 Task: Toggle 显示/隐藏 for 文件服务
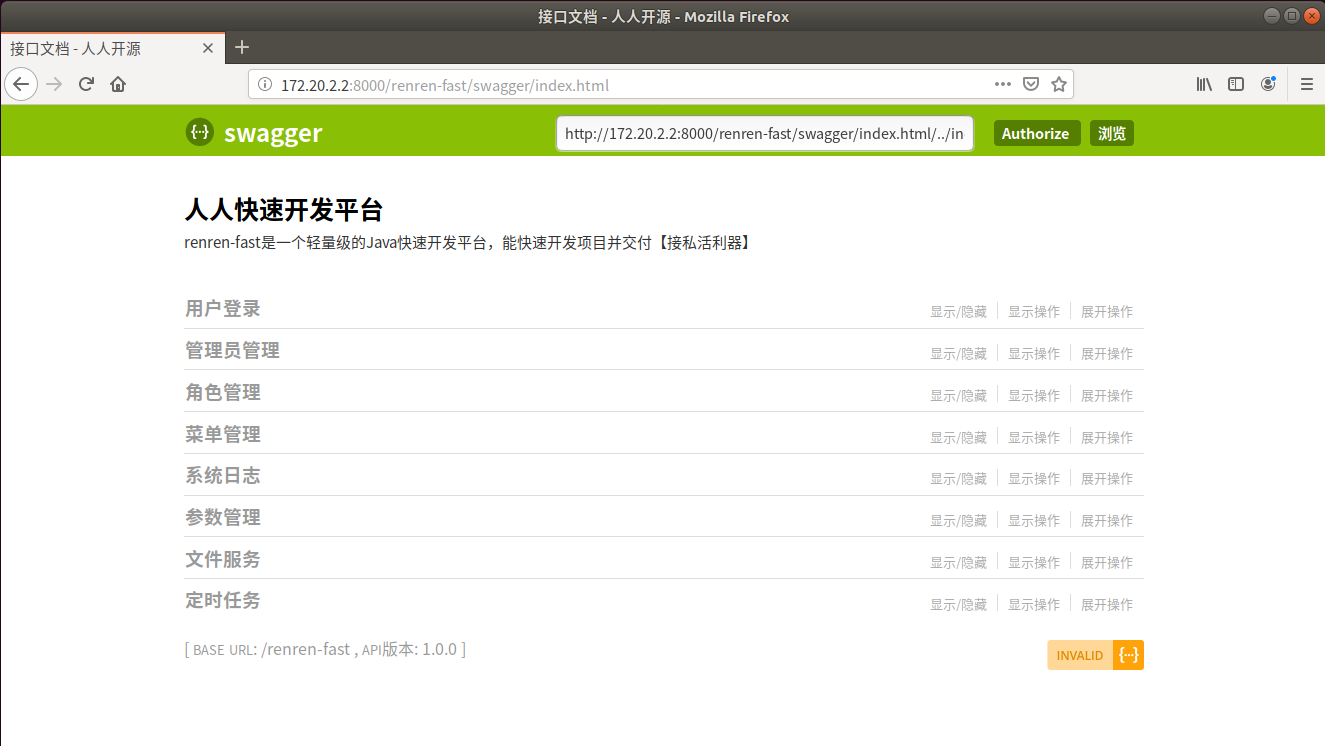958,563
